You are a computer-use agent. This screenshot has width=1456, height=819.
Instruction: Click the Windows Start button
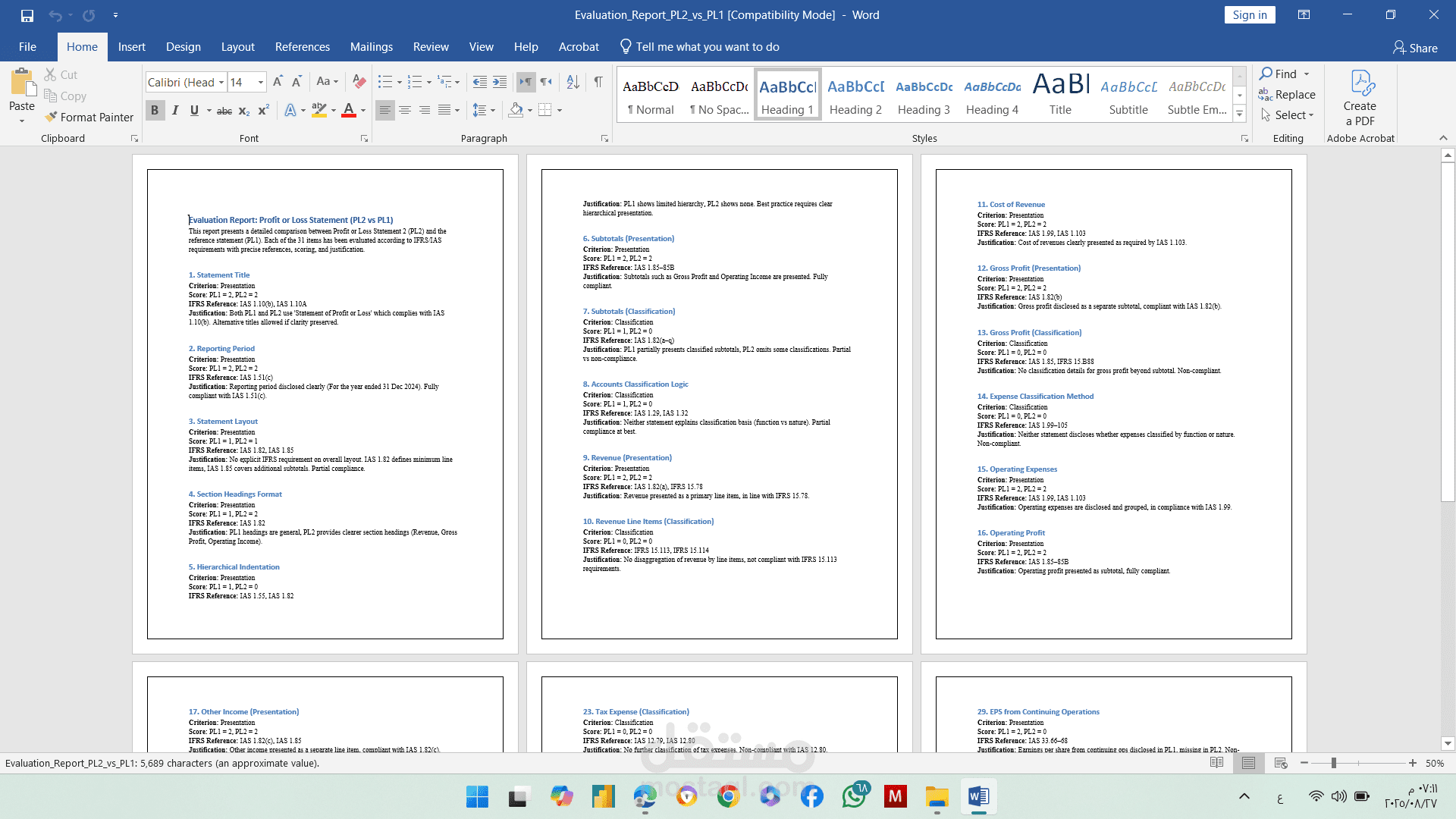477,796
